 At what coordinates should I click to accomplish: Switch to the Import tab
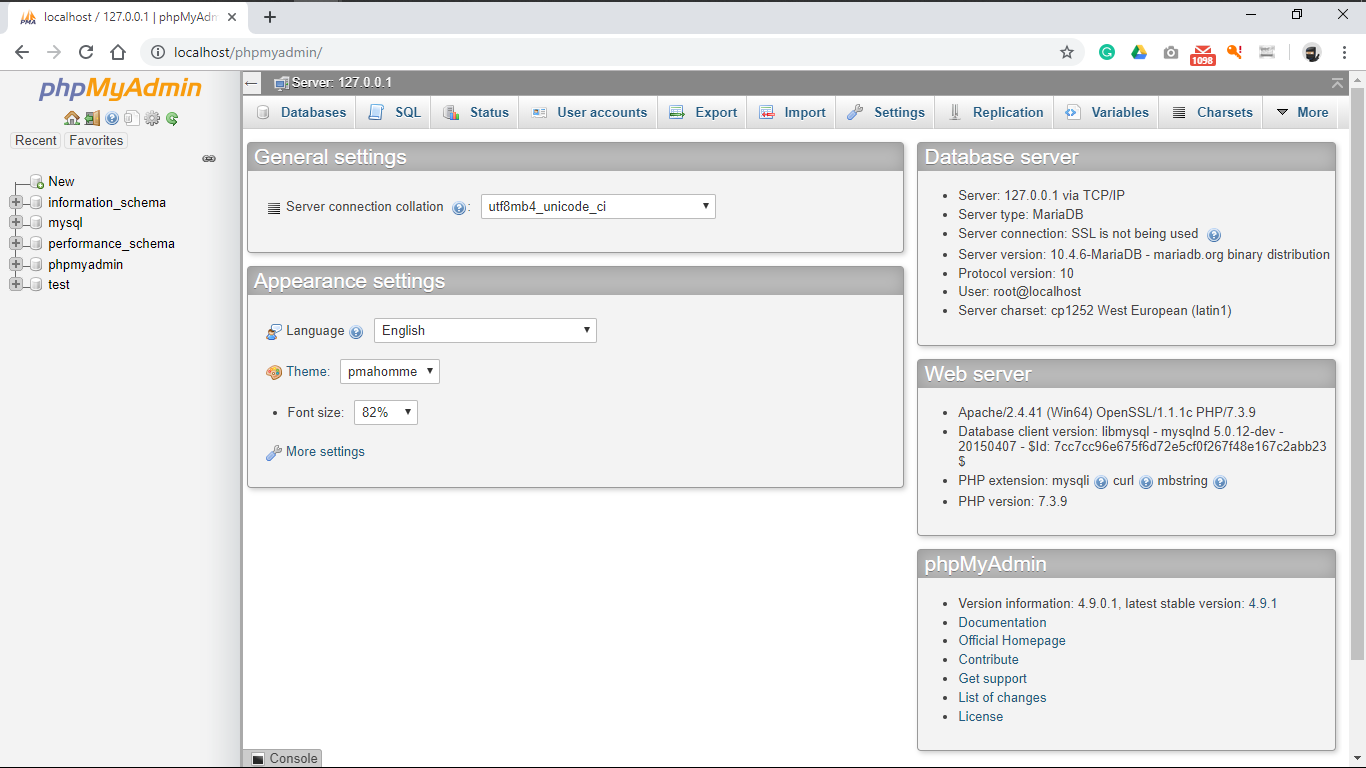pos(792,113)
